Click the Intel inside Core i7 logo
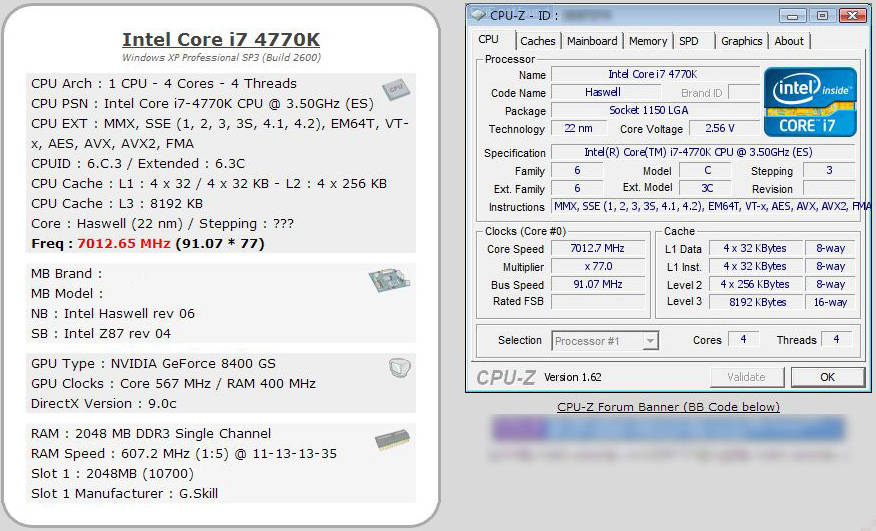 coord(810,102)
